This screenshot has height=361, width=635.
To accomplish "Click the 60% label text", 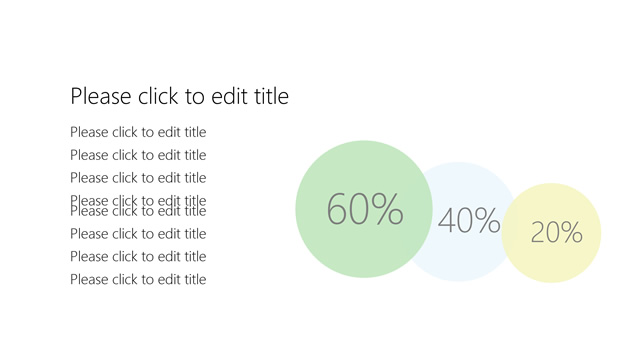I will [x=365, y=209].
